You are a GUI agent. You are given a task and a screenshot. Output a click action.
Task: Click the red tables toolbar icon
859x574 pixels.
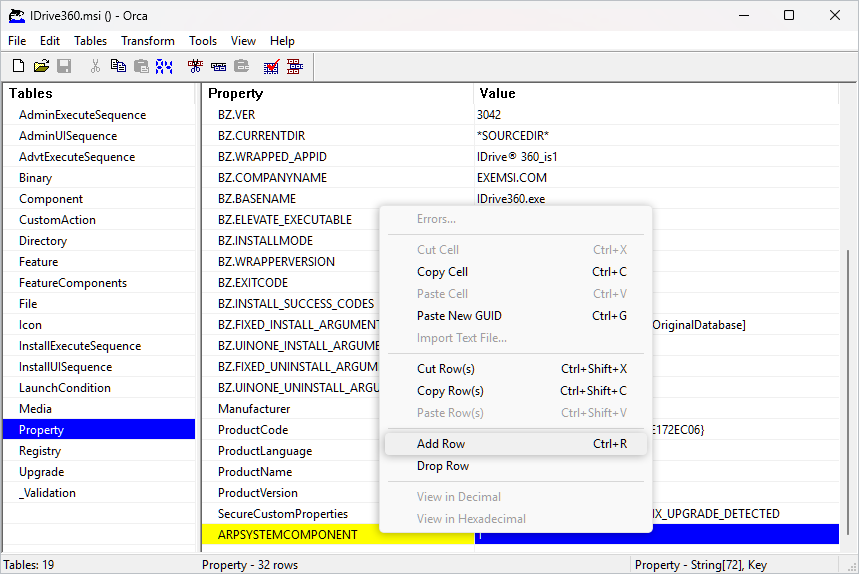click(294, 66)
